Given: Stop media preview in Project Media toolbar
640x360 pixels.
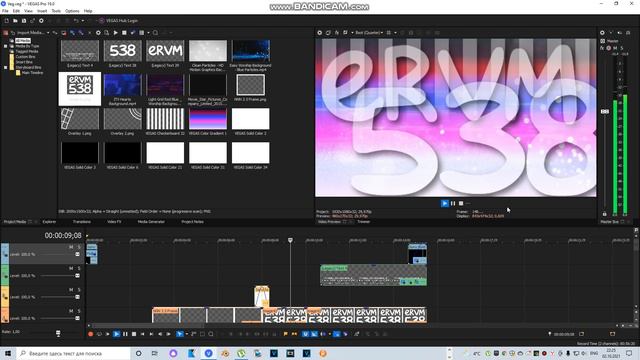Looking at the screenshot, I should (x=124, y=32).
